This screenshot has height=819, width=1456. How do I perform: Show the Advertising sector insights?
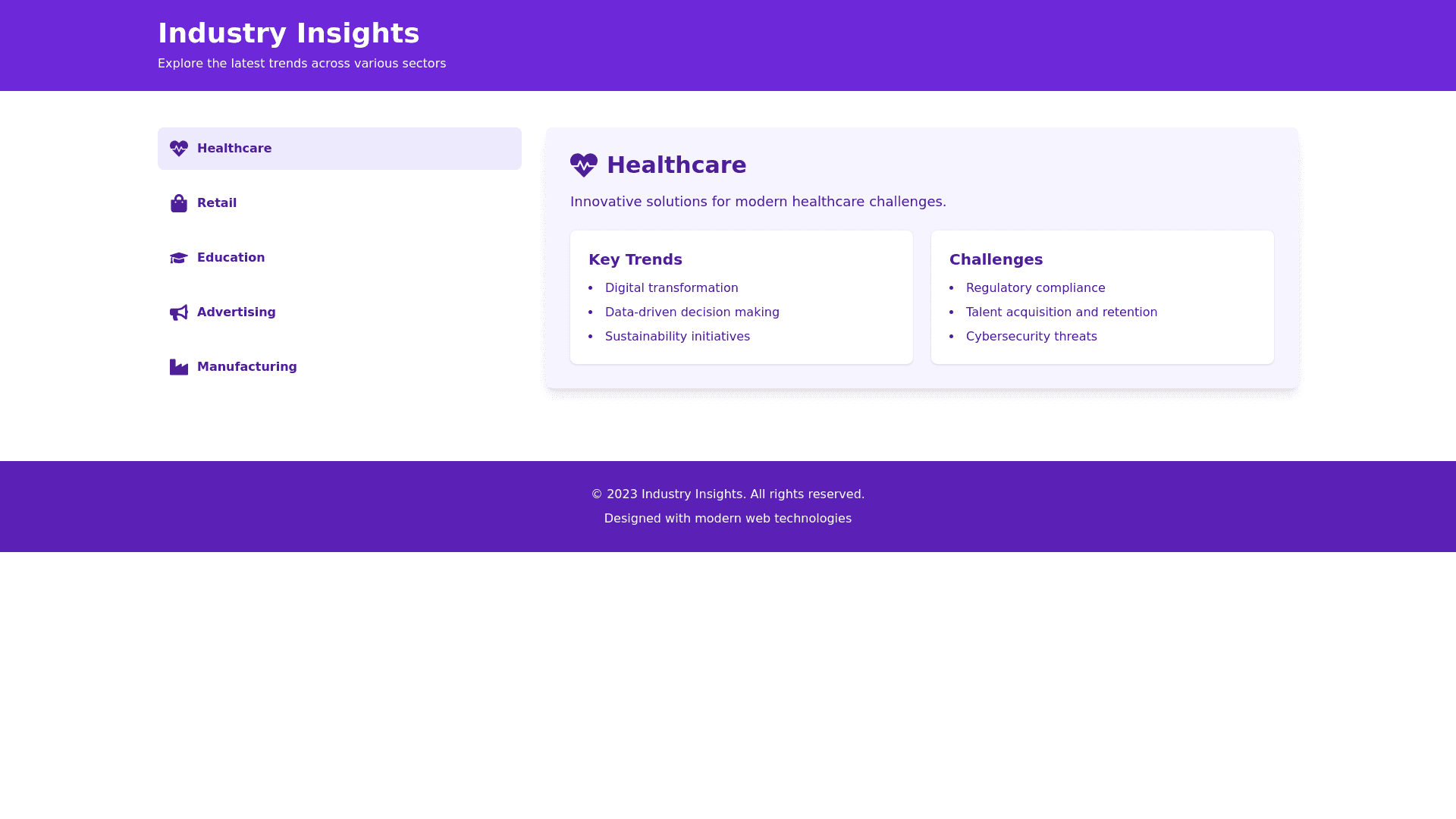coord(339,312)
